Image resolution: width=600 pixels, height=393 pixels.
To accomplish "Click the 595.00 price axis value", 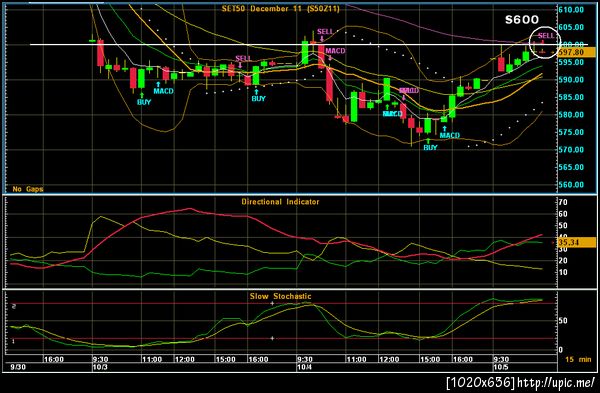I will [x=571, y=62].
